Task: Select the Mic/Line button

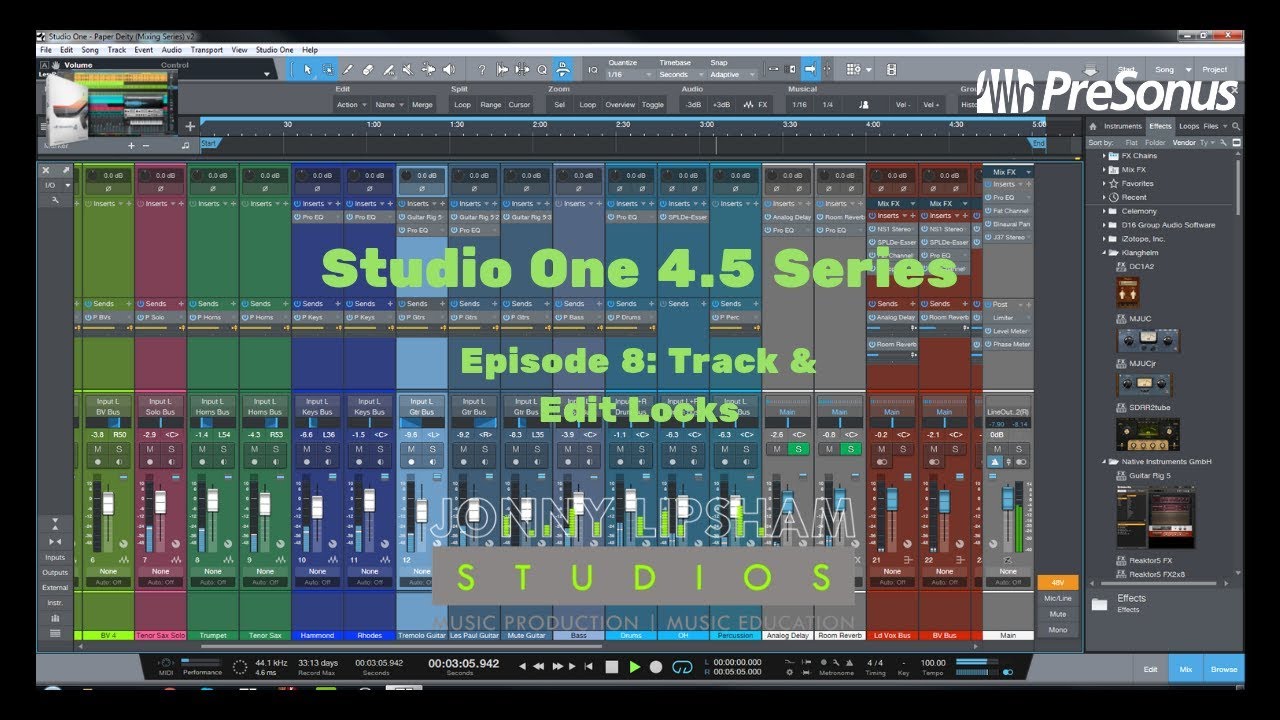Action: (x=1057, y=598)
